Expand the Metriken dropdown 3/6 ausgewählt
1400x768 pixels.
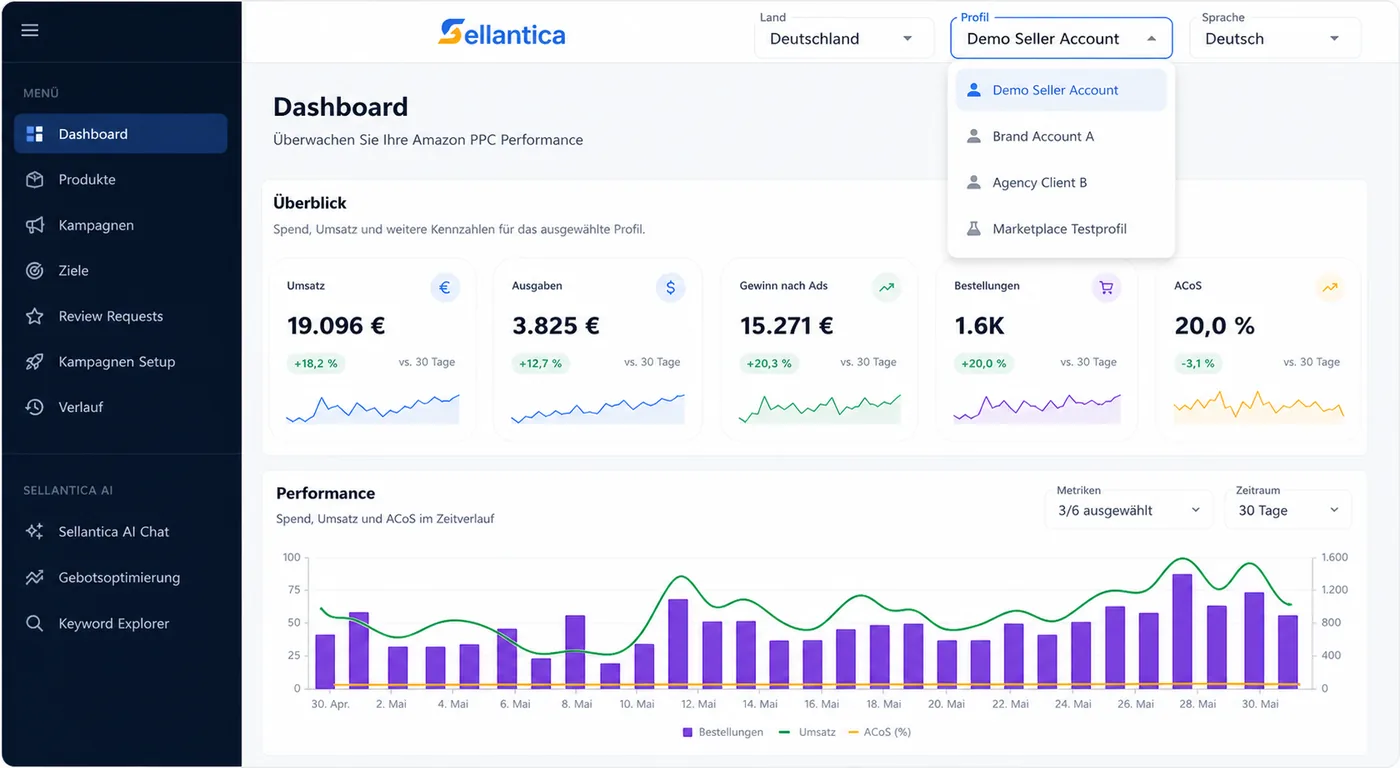click(1129, 510)
